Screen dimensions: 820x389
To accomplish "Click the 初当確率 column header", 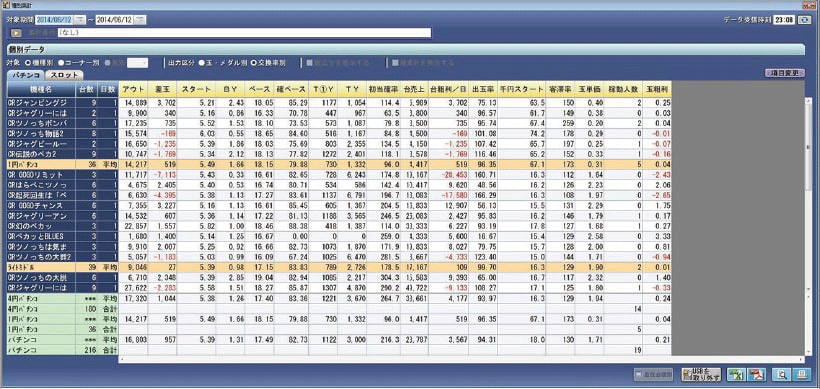I will (x=382, y=89).
